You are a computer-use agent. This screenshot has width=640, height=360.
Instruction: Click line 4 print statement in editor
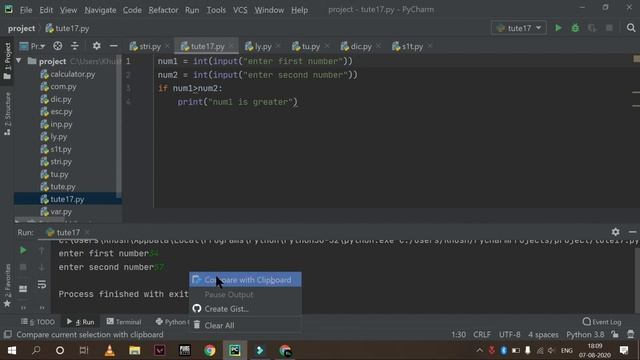click(x=238, y=102)
